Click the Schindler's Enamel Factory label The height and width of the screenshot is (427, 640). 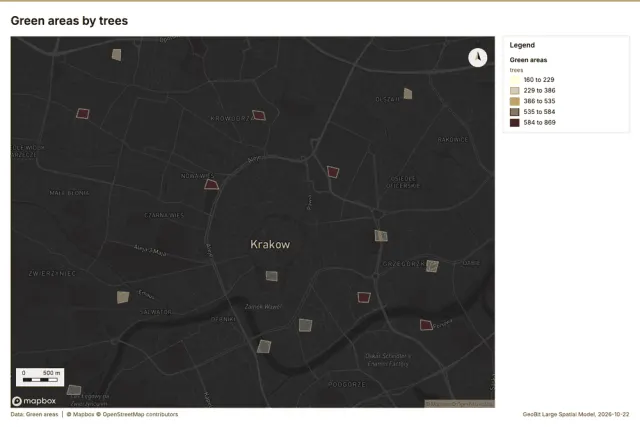388,360
